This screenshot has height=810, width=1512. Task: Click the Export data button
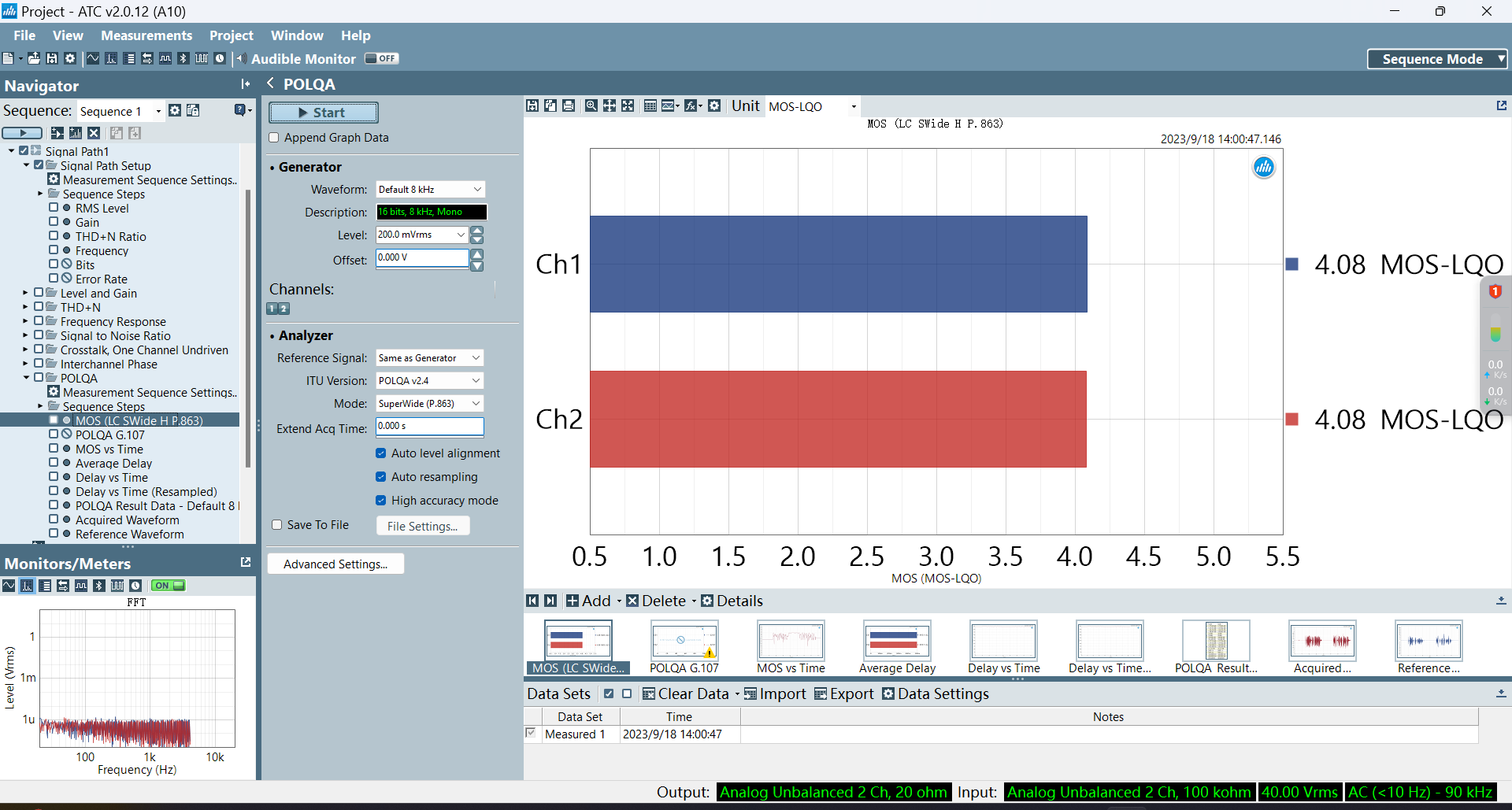click(x=844, y=693)
